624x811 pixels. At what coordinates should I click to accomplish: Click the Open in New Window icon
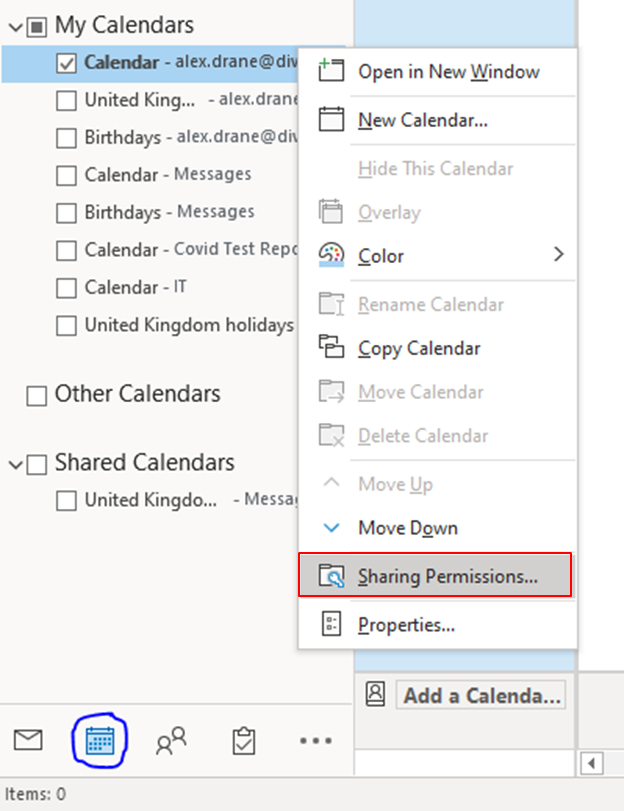click(330, 72)
